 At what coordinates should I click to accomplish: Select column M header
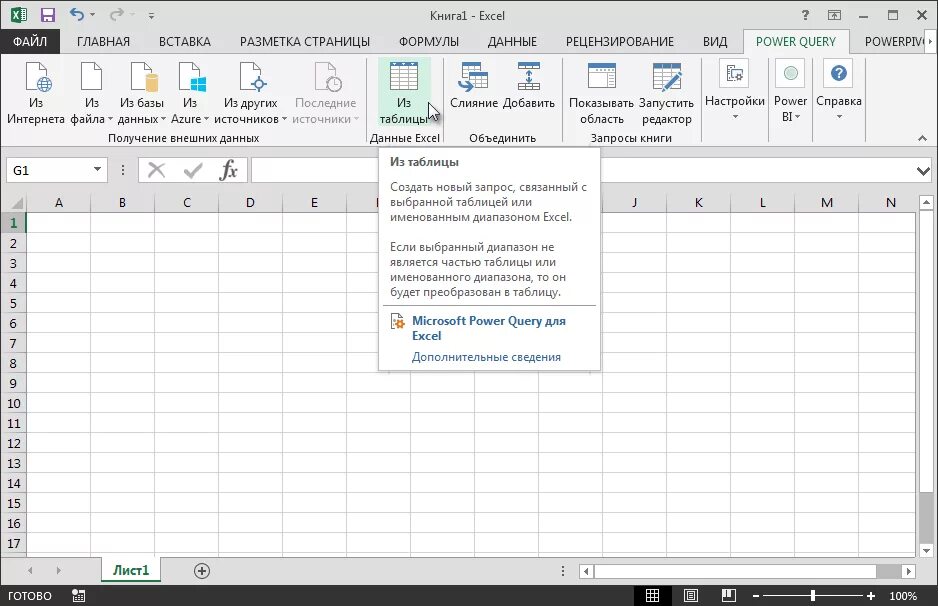click(x=826, y=203)
